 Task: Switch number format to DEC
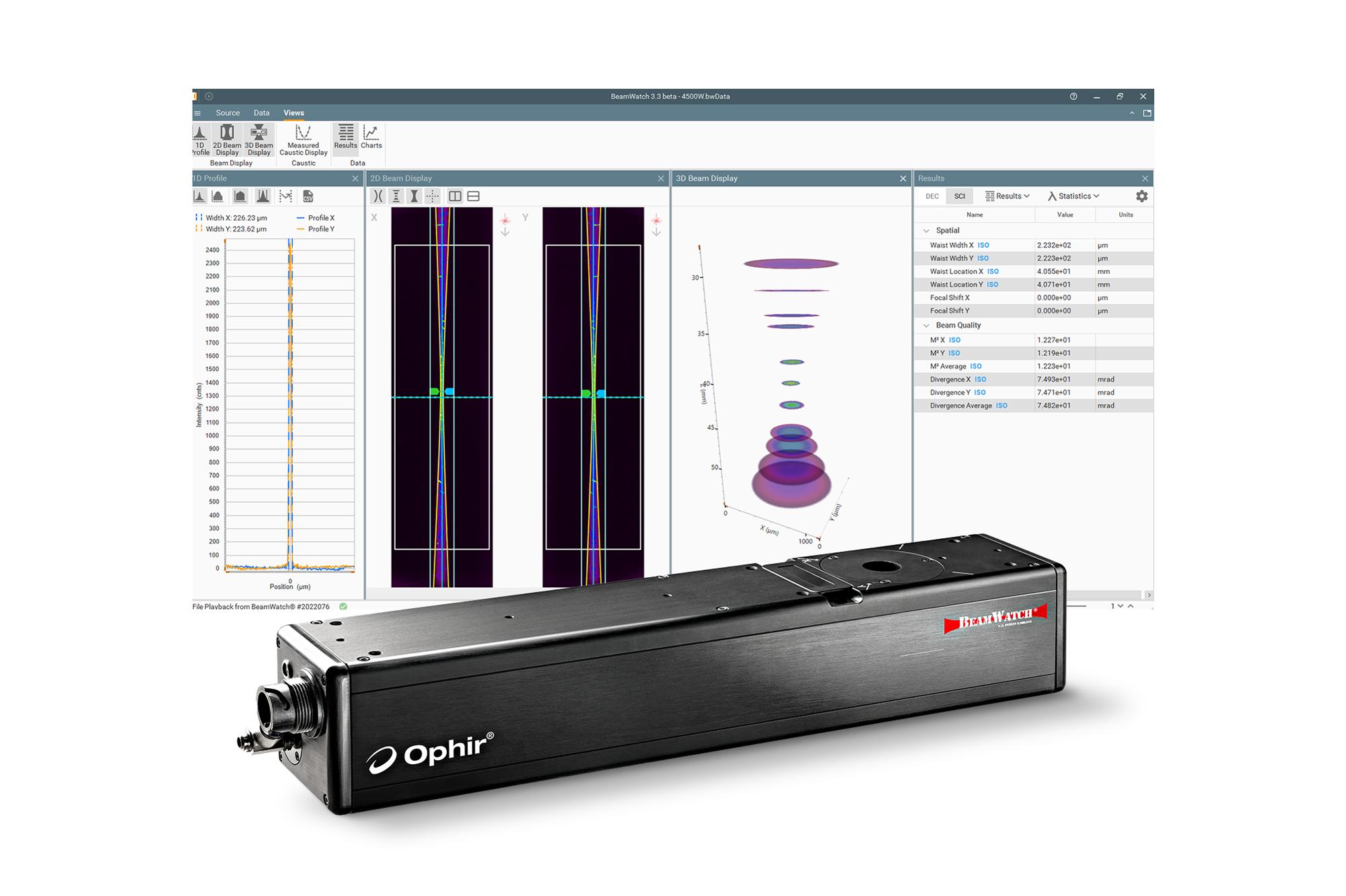(933, 196)
